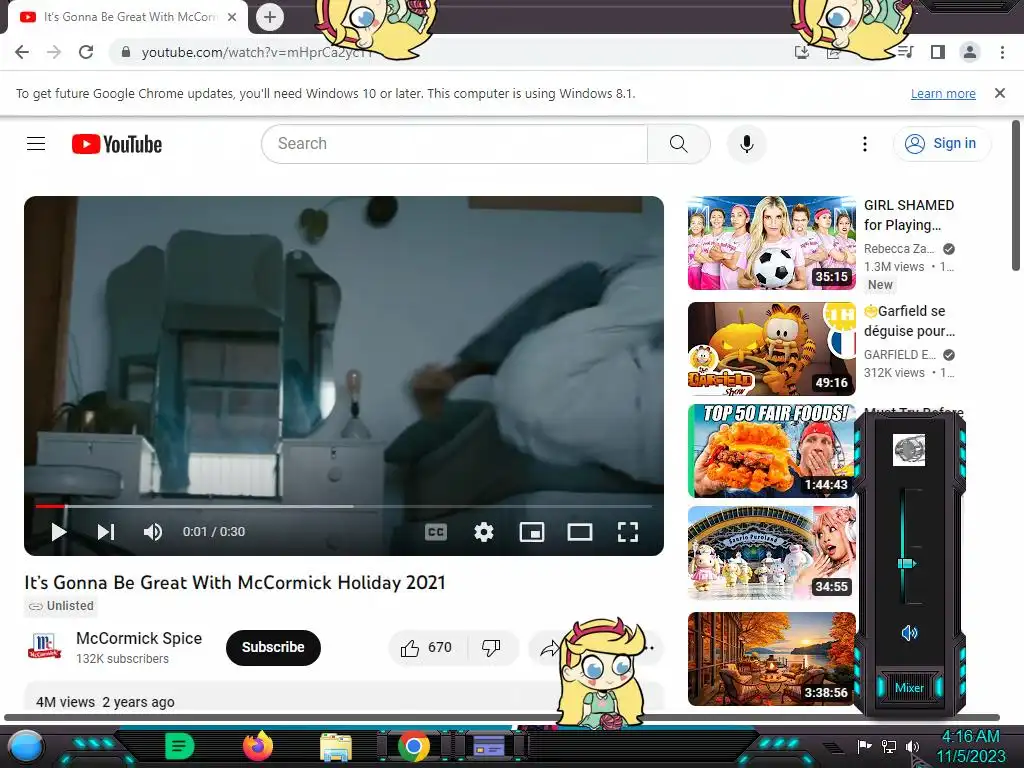The image size is (1024, 768).
Task: Open YouTube hamburger guide menu
Action: [x=36, y=144]
